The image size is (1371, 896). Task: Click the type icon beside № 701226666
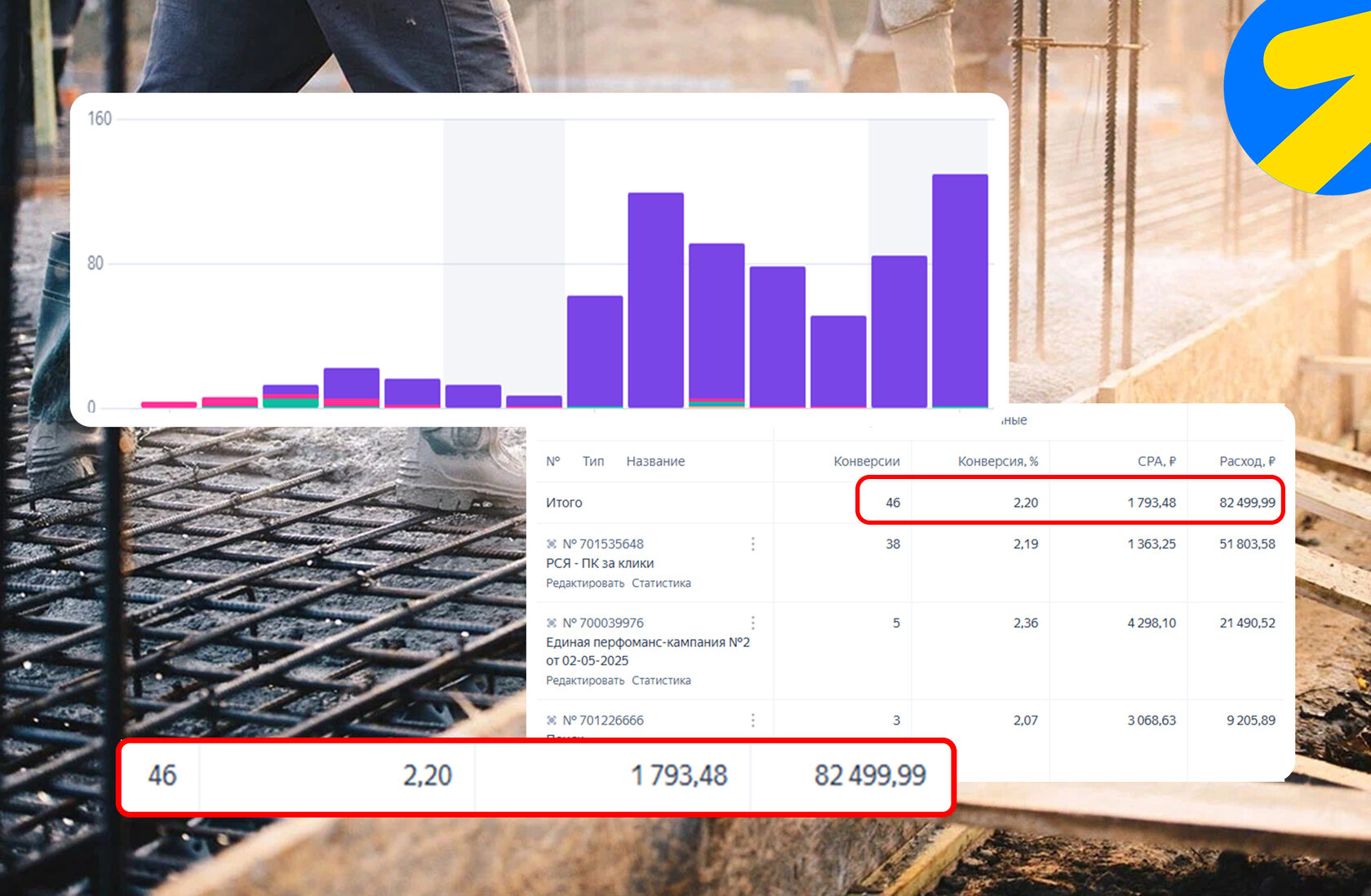[x=552, y=720]
